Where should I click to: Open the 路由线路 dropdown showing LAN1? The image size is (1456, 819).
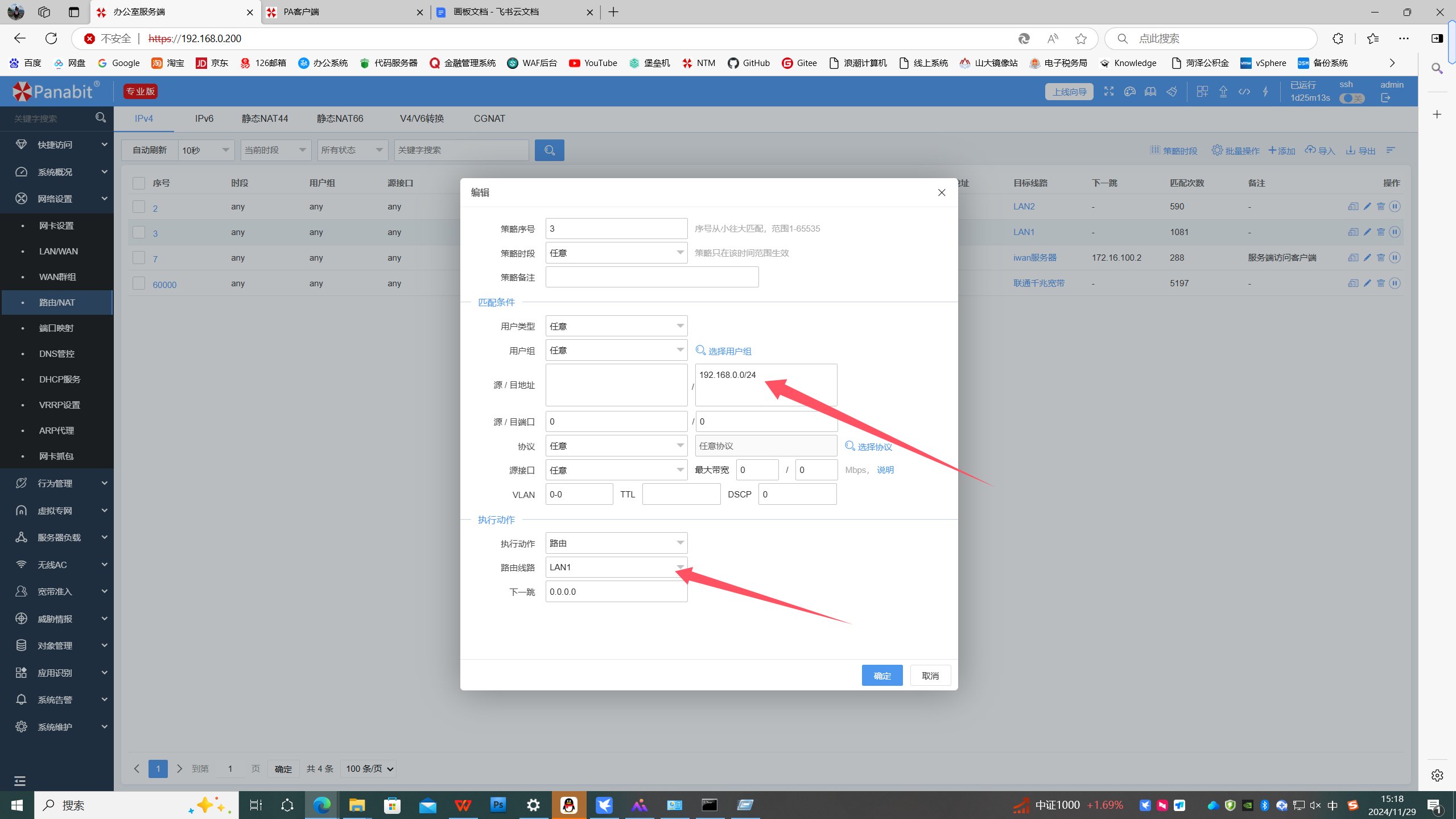(x=616, y=567)
